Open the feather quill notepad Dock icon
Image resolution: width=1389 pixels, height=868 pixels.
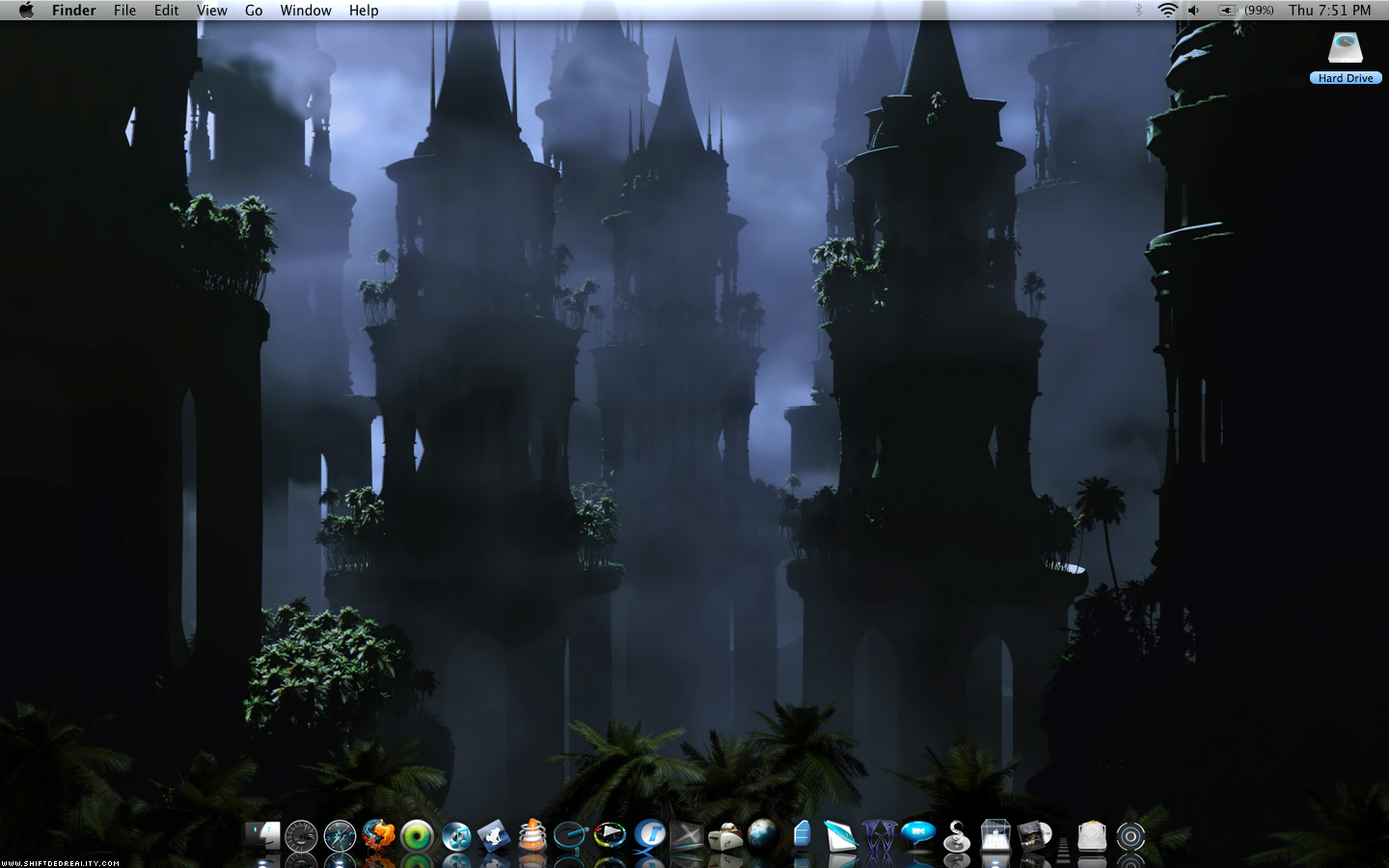coord(841,835)
